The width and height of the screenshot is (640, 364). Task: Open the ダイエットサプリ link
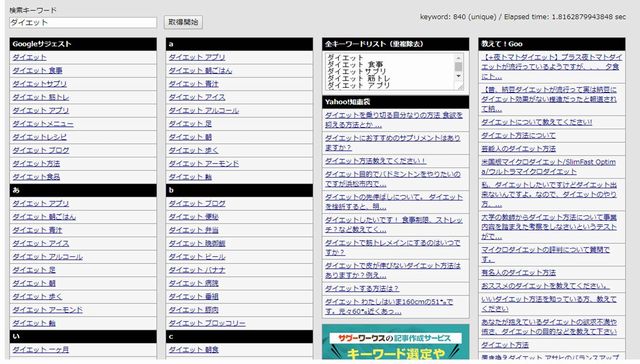(x=39, y=84)
